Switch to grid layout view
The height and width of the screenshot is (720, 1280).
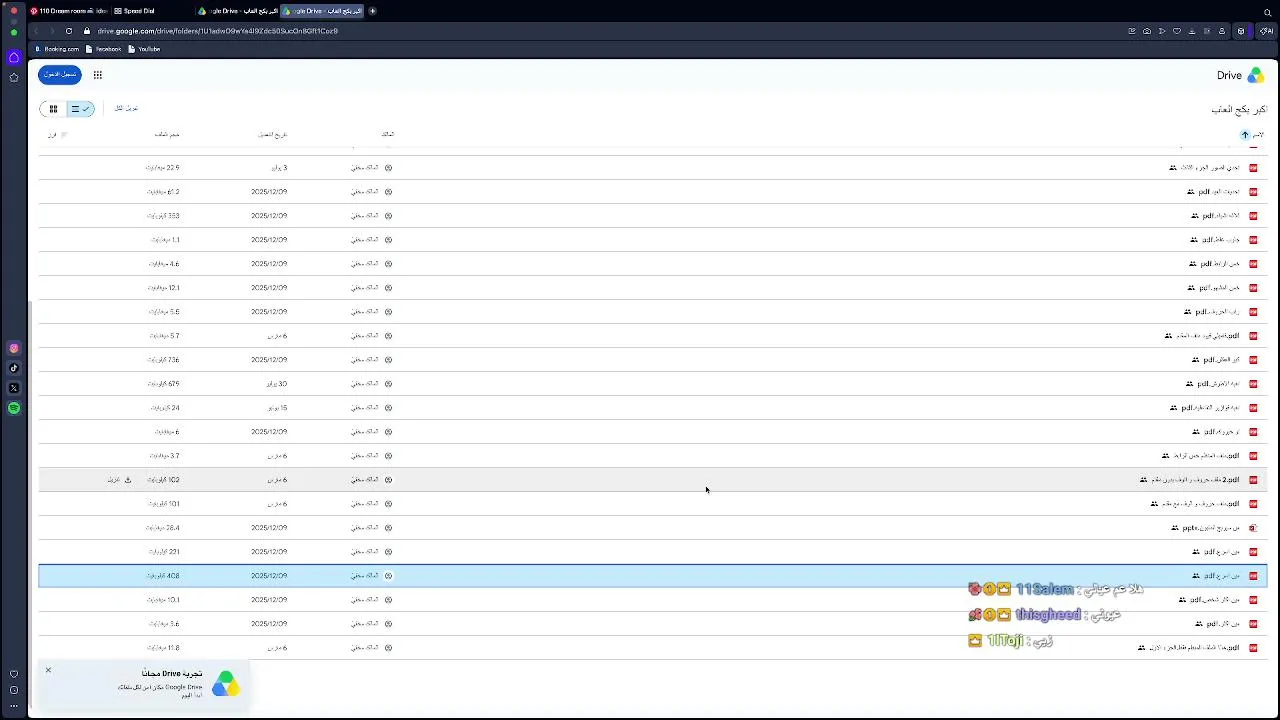[53, 109]
